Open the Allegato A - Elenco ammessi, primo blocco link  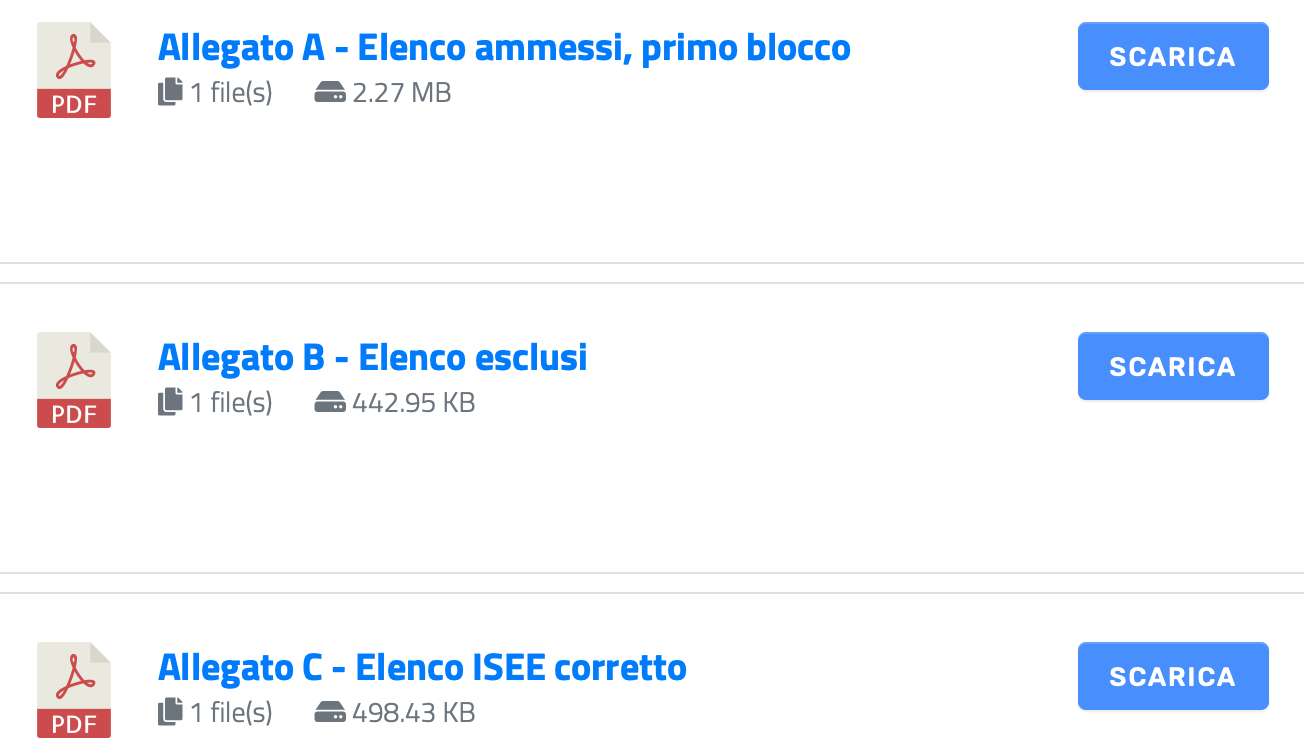pyautogui.click(x=504, y=47)
